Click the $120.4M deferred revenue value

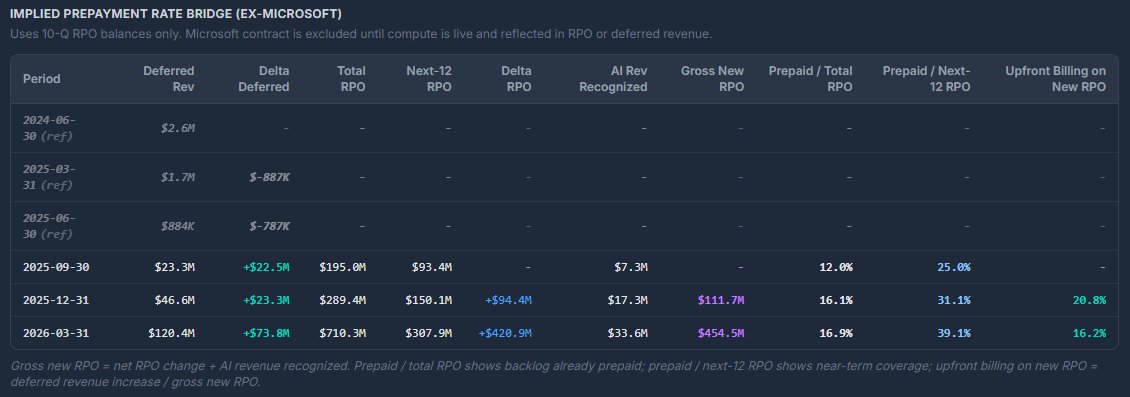click(172, 333)
